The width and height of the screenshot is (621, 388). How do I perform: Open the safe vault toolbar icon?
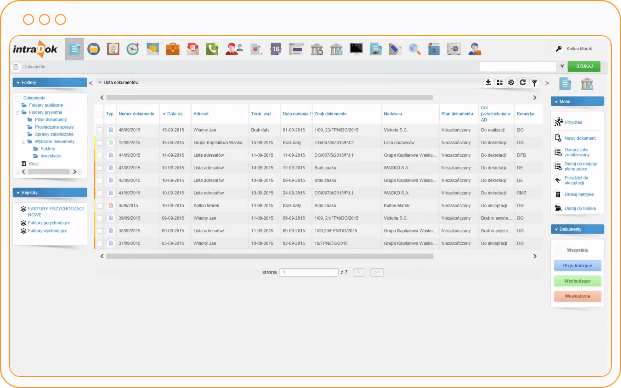click(x=454, y=49)
